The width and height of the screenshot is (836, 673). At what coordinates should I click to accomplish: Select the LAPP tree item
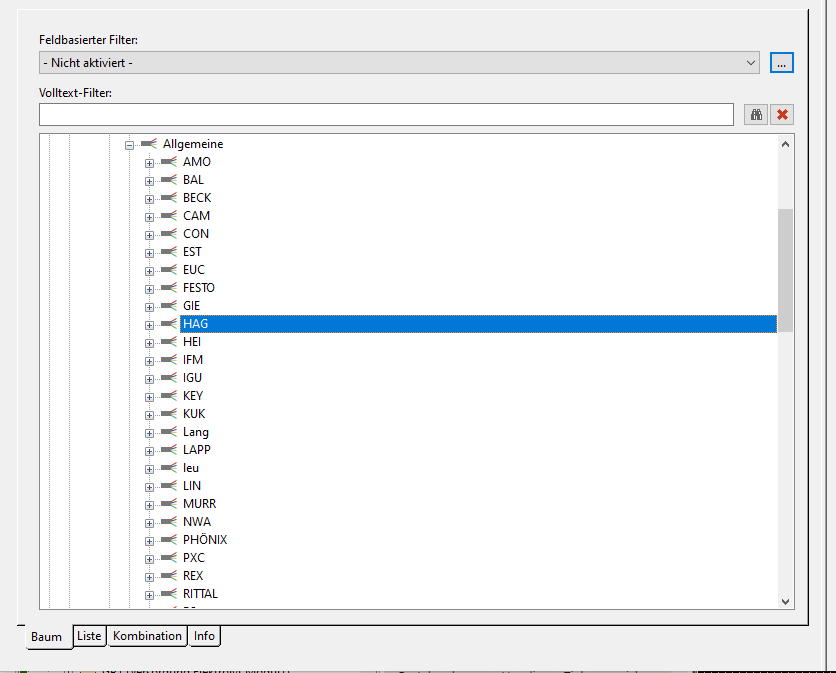pos(196,450)
